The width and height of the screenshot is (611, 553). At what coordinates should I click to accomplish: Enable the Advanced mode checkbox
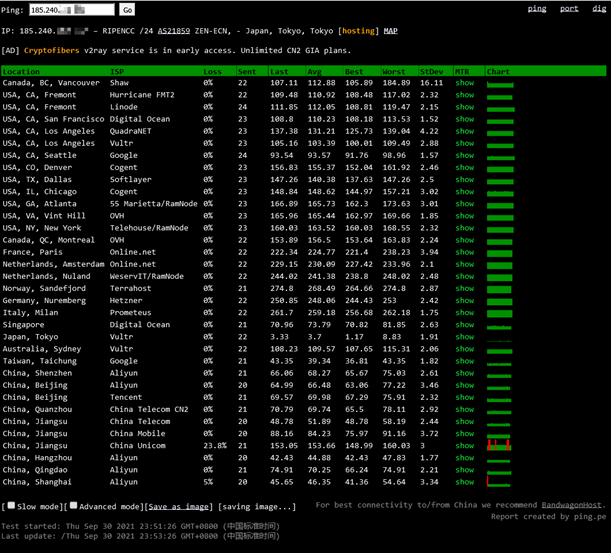(x=73, y=505)
